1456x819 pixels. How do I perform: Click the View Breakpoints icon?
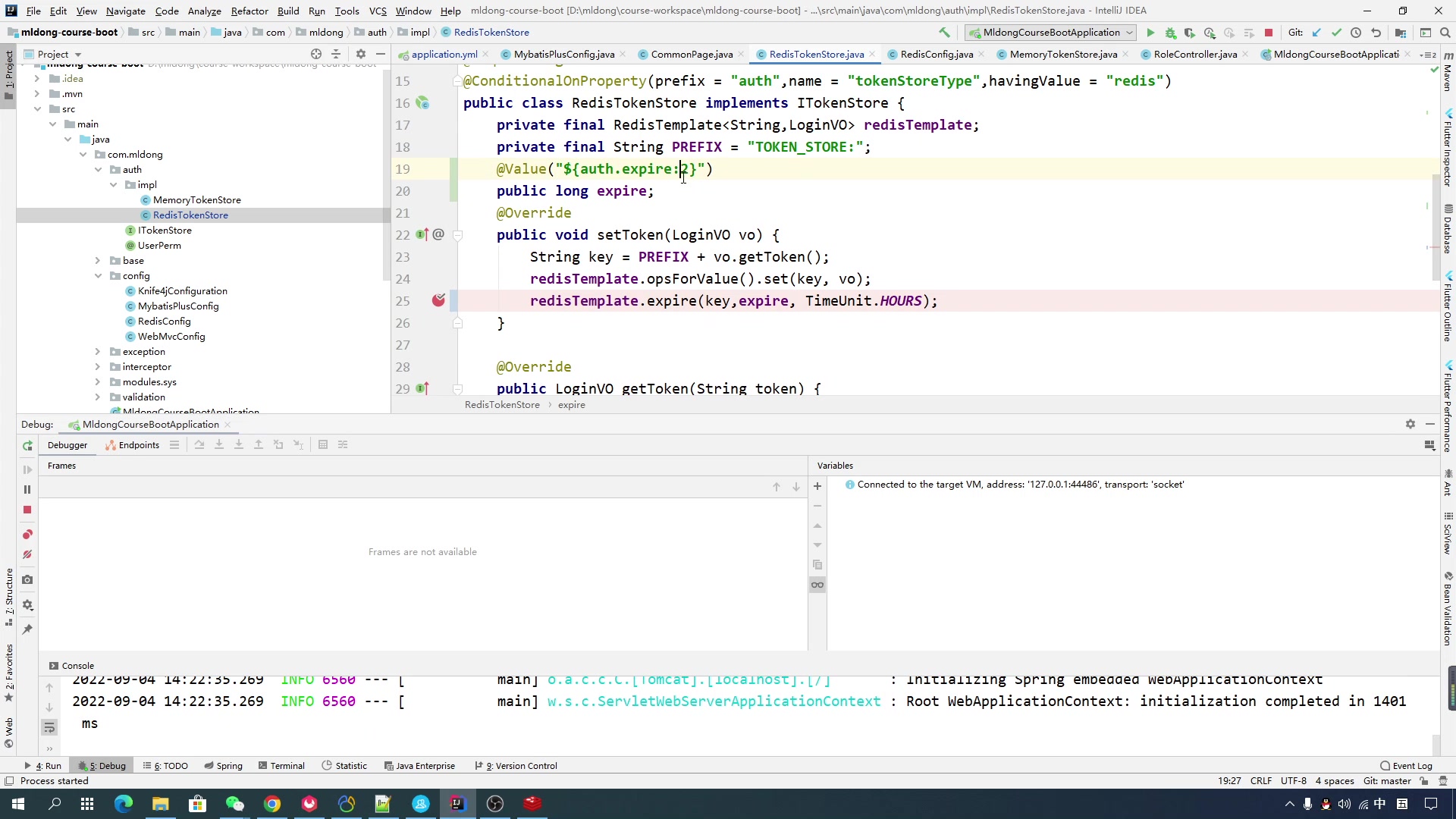point(27,535)
